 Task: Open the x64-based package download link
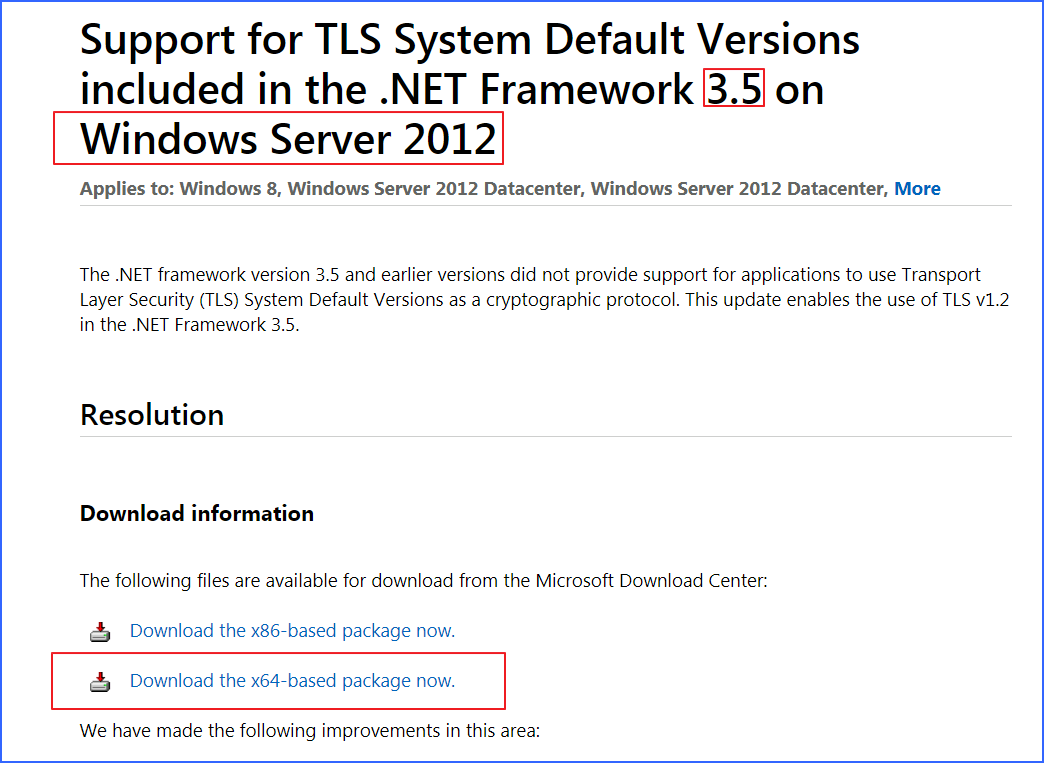tap(292, 681)
